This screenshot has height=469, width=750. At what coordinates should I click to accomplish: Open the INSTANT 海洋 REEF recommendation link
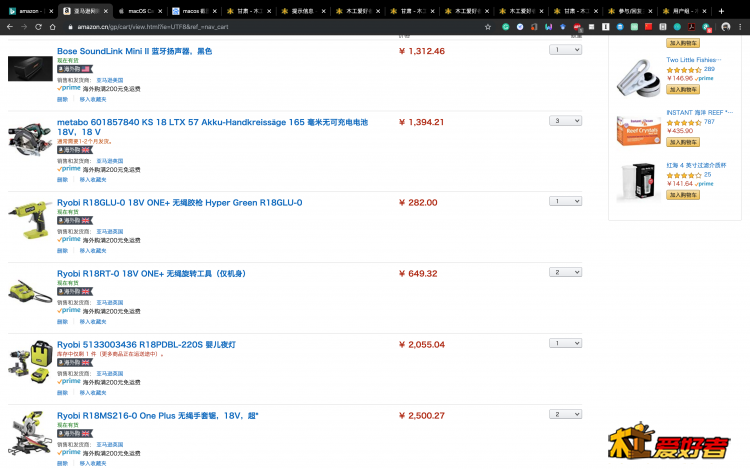coord(699,112)
